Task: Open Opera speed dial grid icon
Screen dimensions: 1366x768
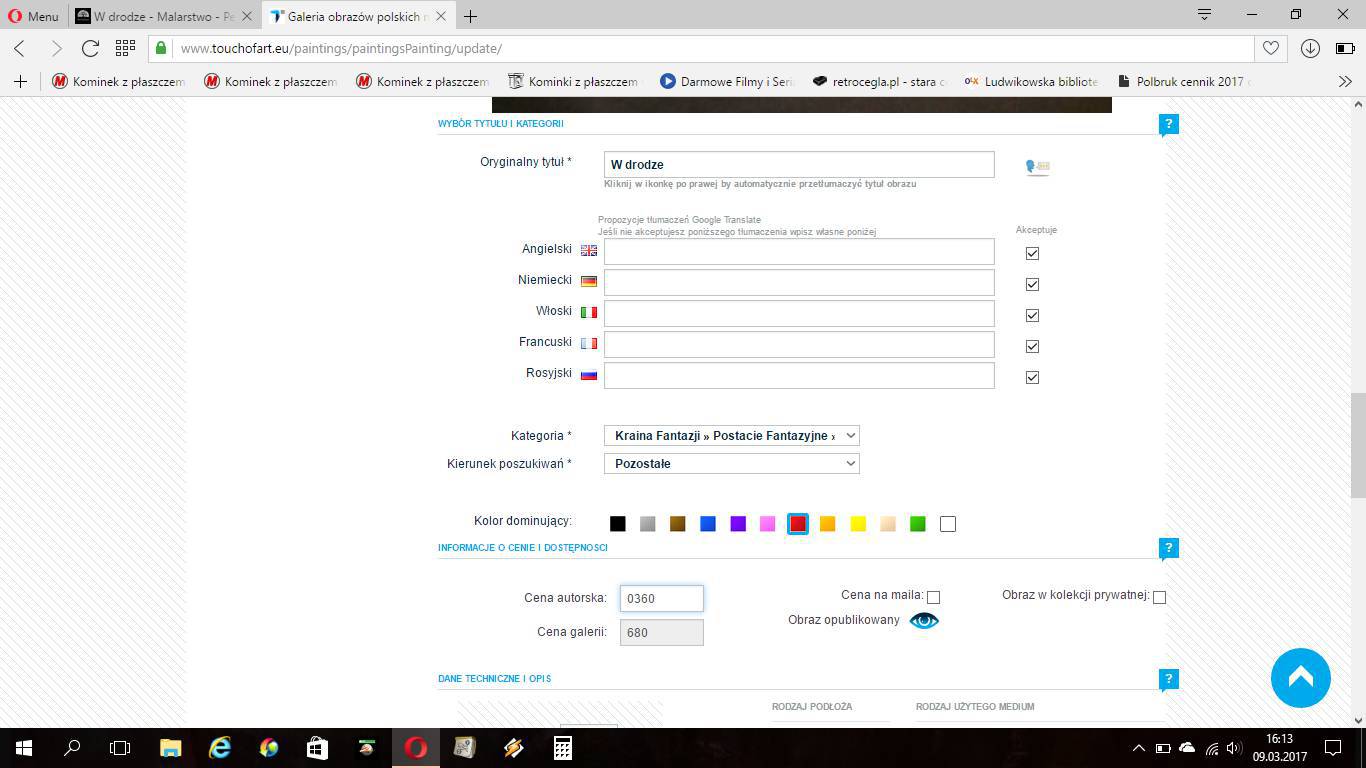Action: pos(125,48)
